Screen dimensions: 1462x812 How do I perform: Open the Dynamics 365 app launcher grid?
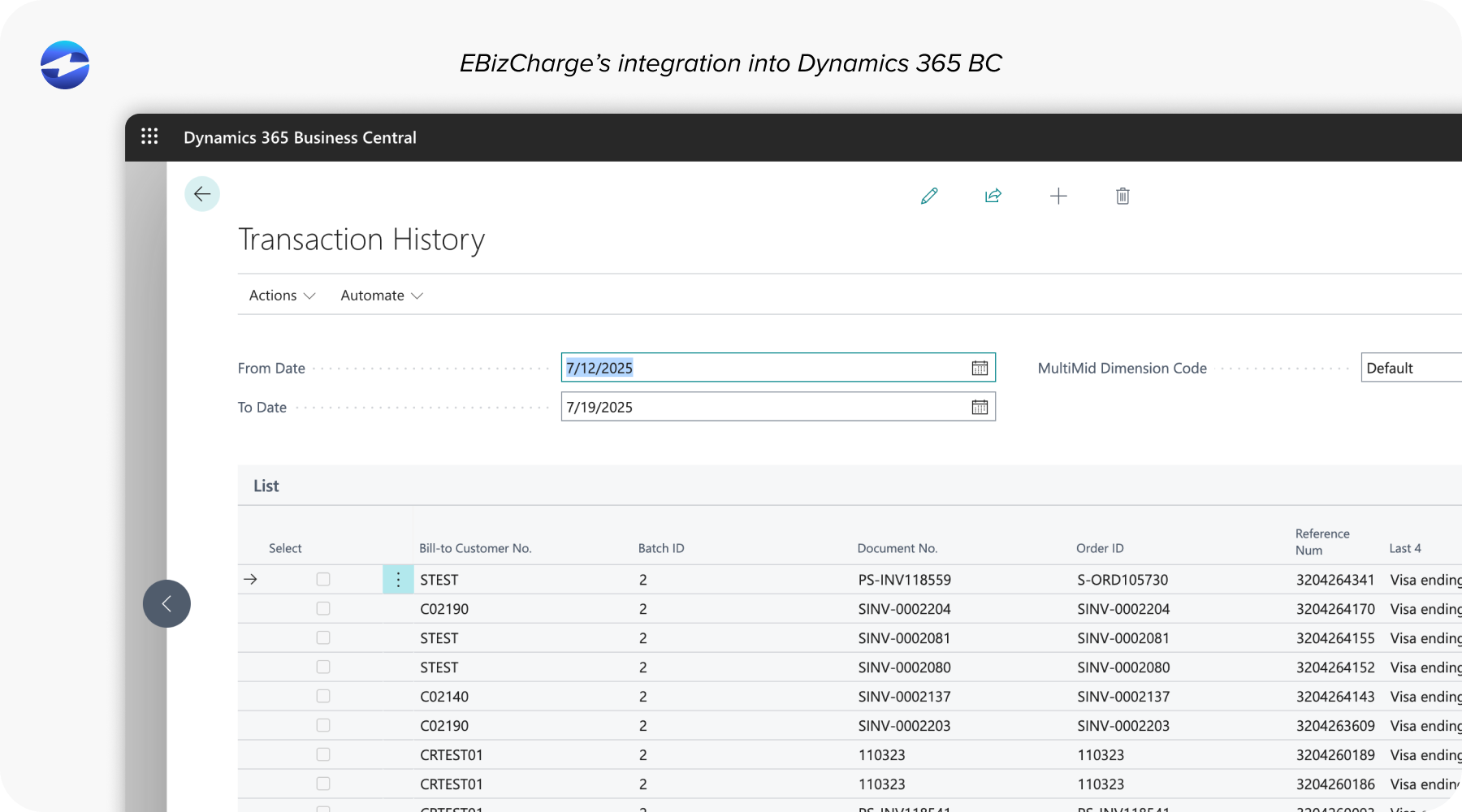(149, 136)
